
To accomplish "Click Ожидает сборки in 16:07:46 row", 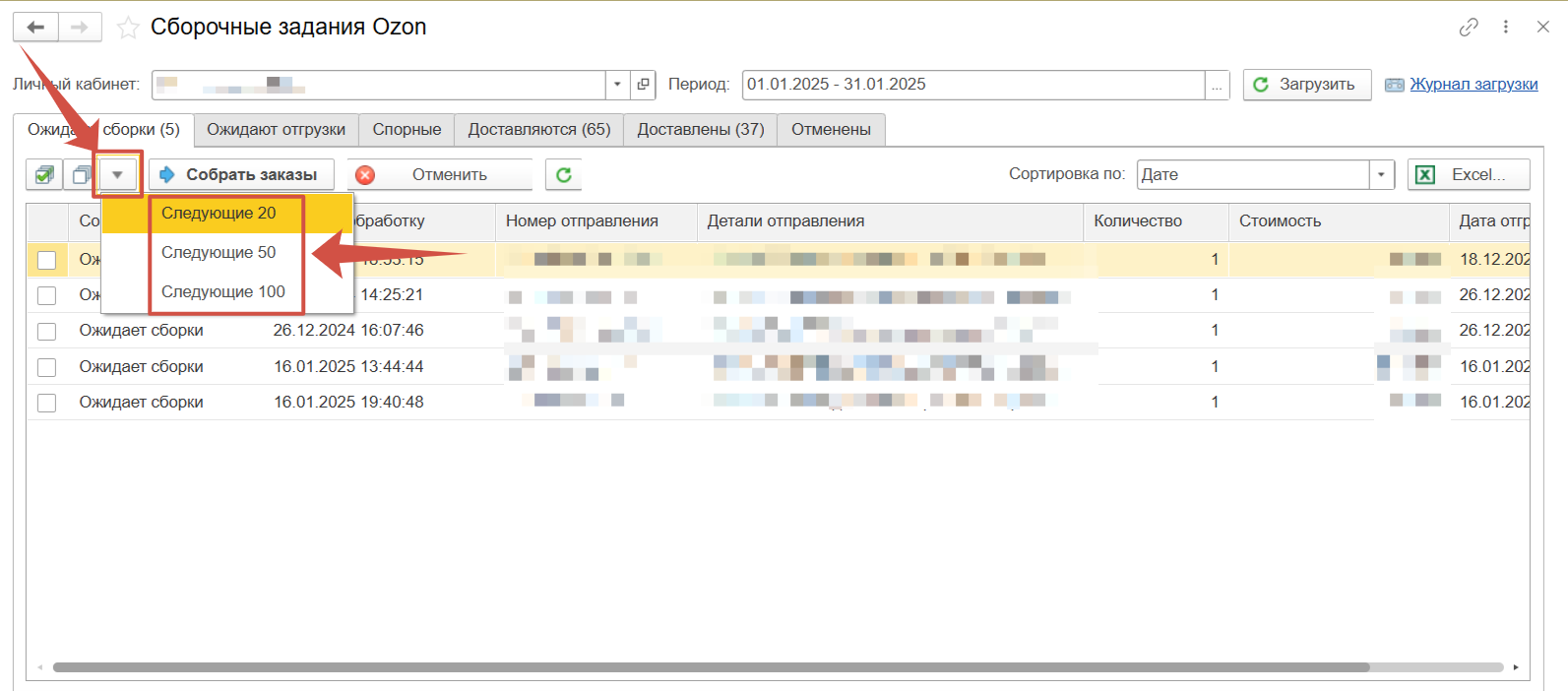I will click(141, 331).
